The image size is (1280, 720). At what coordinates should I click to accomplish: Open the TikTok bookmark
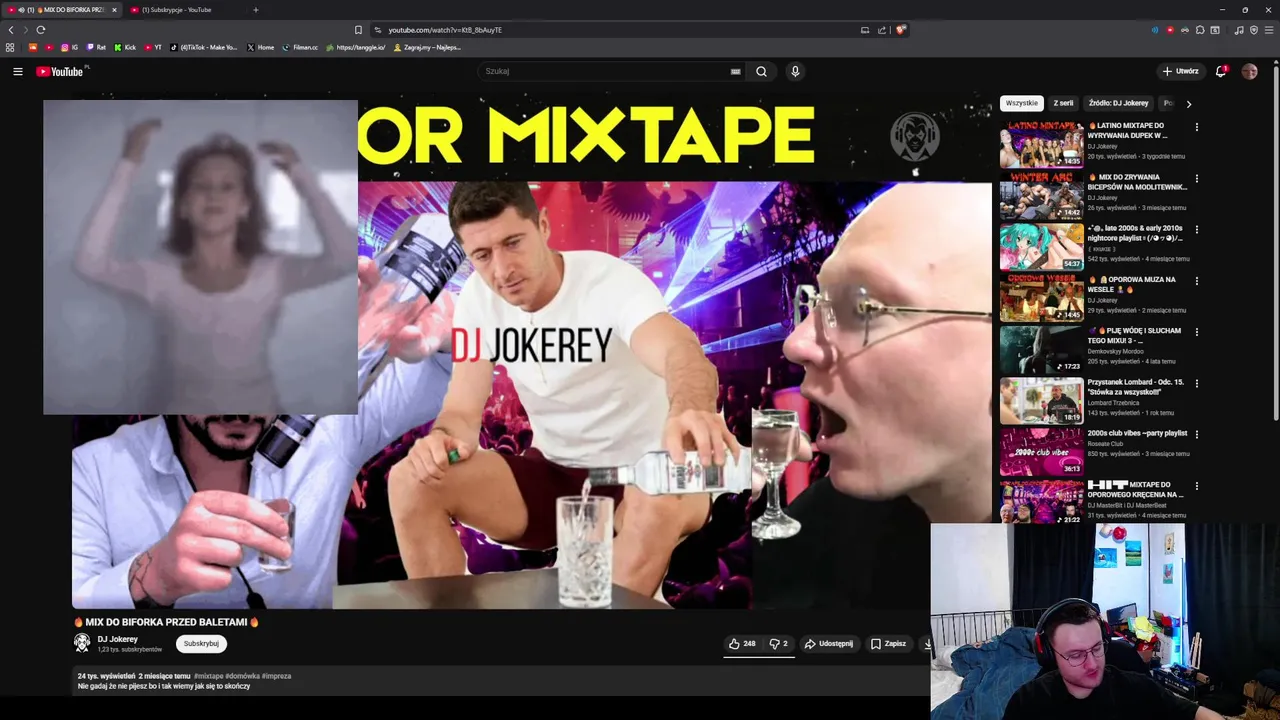point(204,47)
